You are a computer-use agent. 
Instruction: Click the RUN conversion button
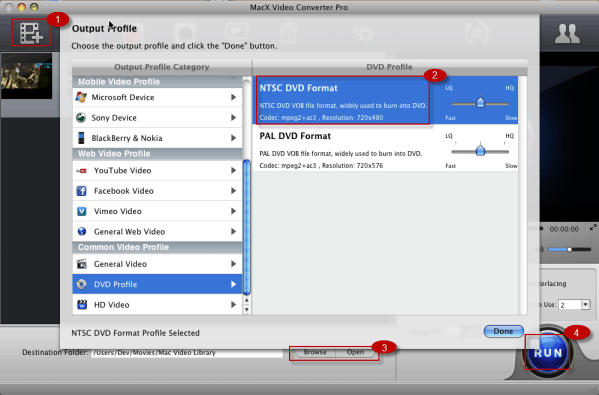pyautogui.click(x=547, y=352)
